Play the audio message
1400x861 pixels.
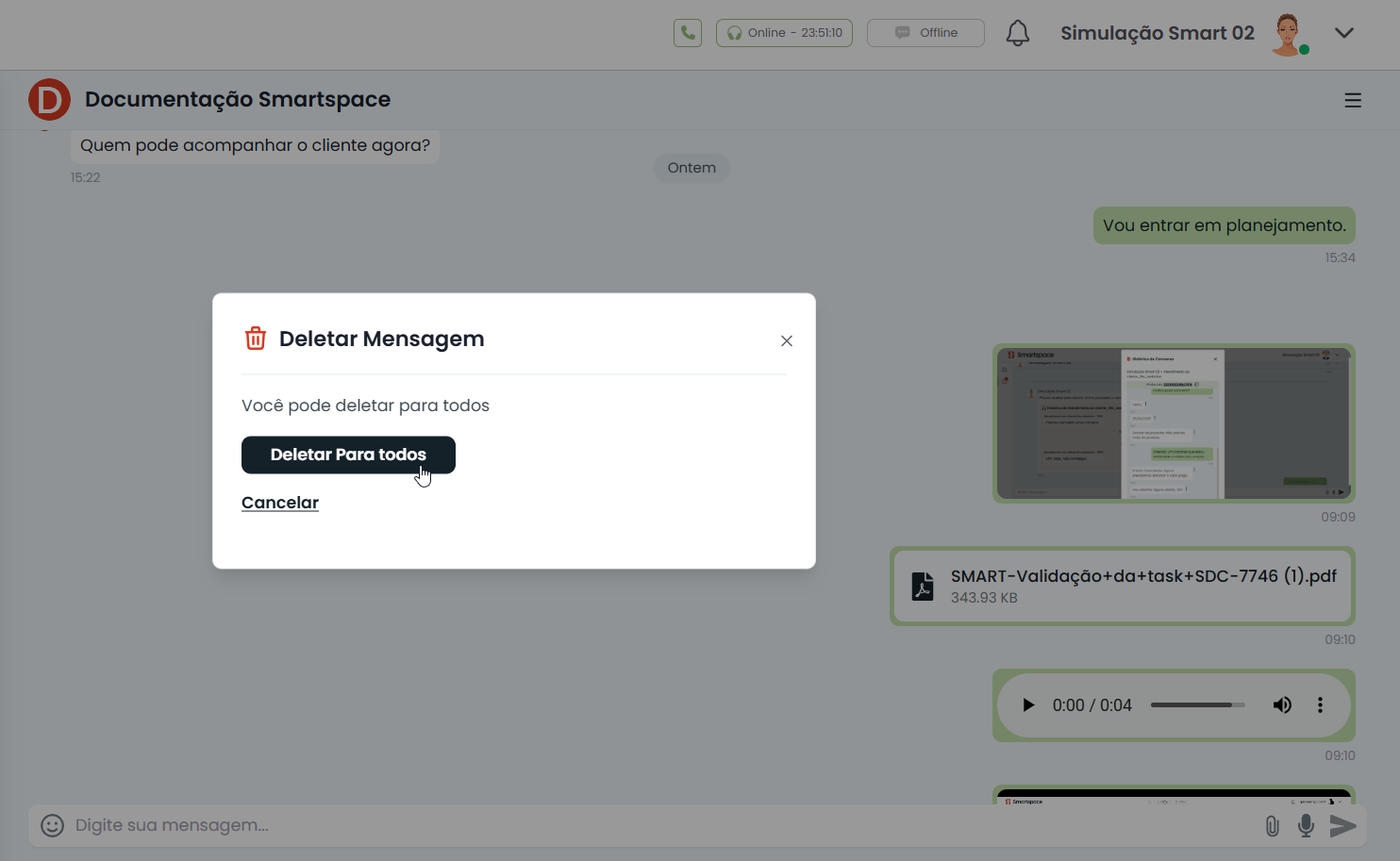pyautogui.click(x=1028, y=705)
